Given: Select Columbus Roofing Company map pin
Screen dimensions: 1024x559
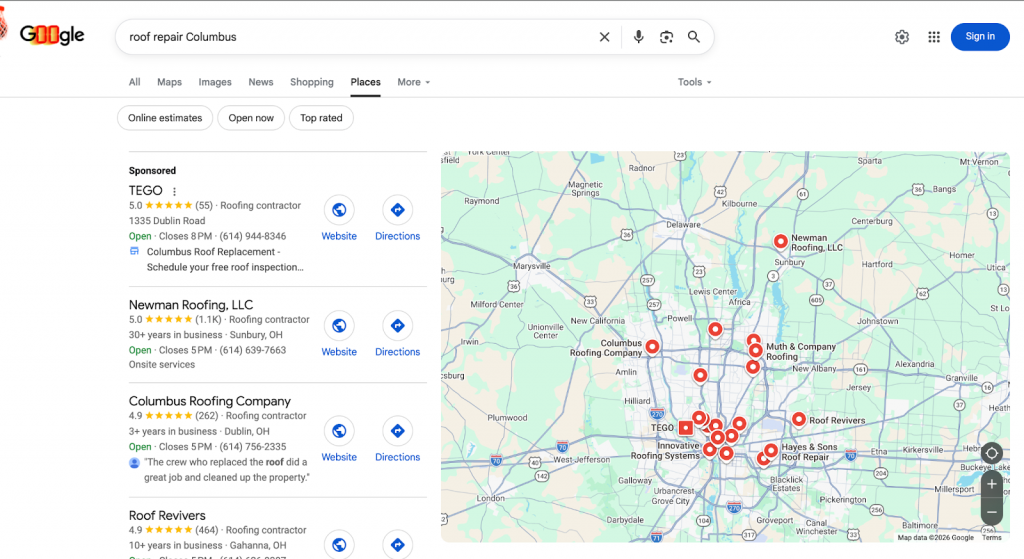Looking at the screenshot, I should tap(652, 347).
